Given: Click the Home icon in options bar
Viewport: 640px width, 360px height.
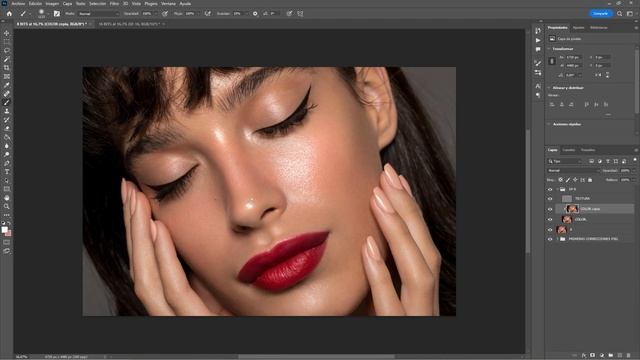Looking at the screenshot, I should [x=9, y=13].
